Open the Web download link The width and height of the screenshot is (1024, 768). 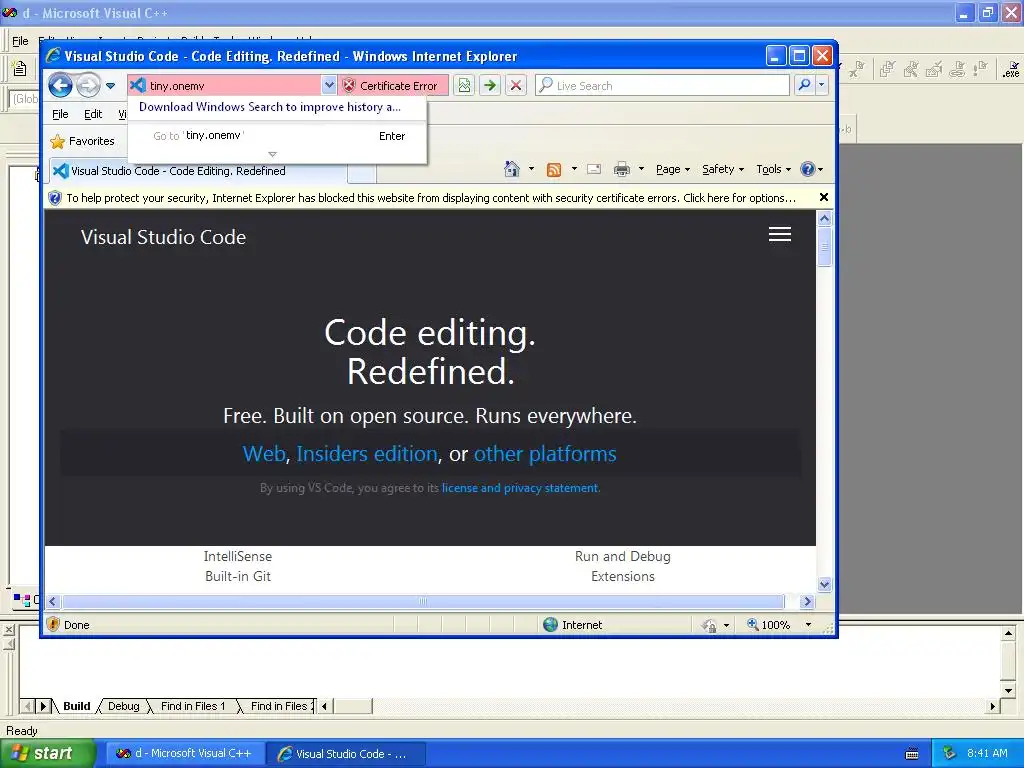click(264, 454)
